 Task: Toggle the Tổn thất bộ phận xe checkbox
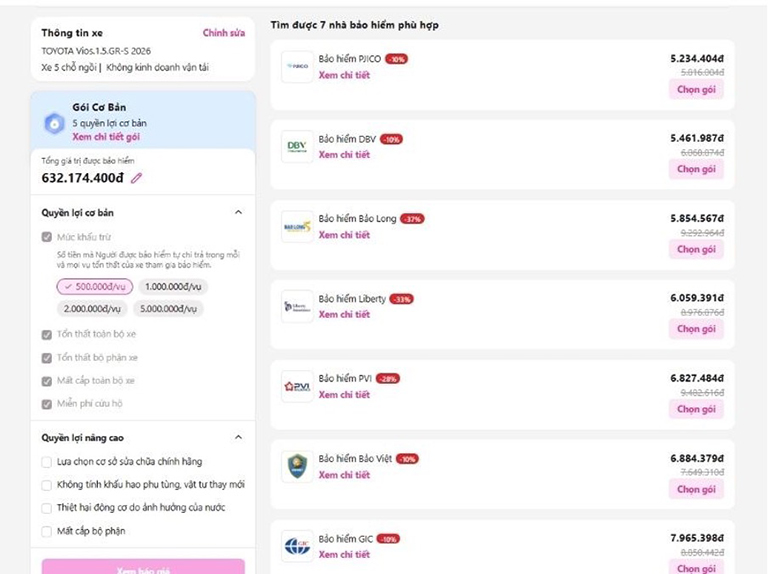click(x=47, y=358)
